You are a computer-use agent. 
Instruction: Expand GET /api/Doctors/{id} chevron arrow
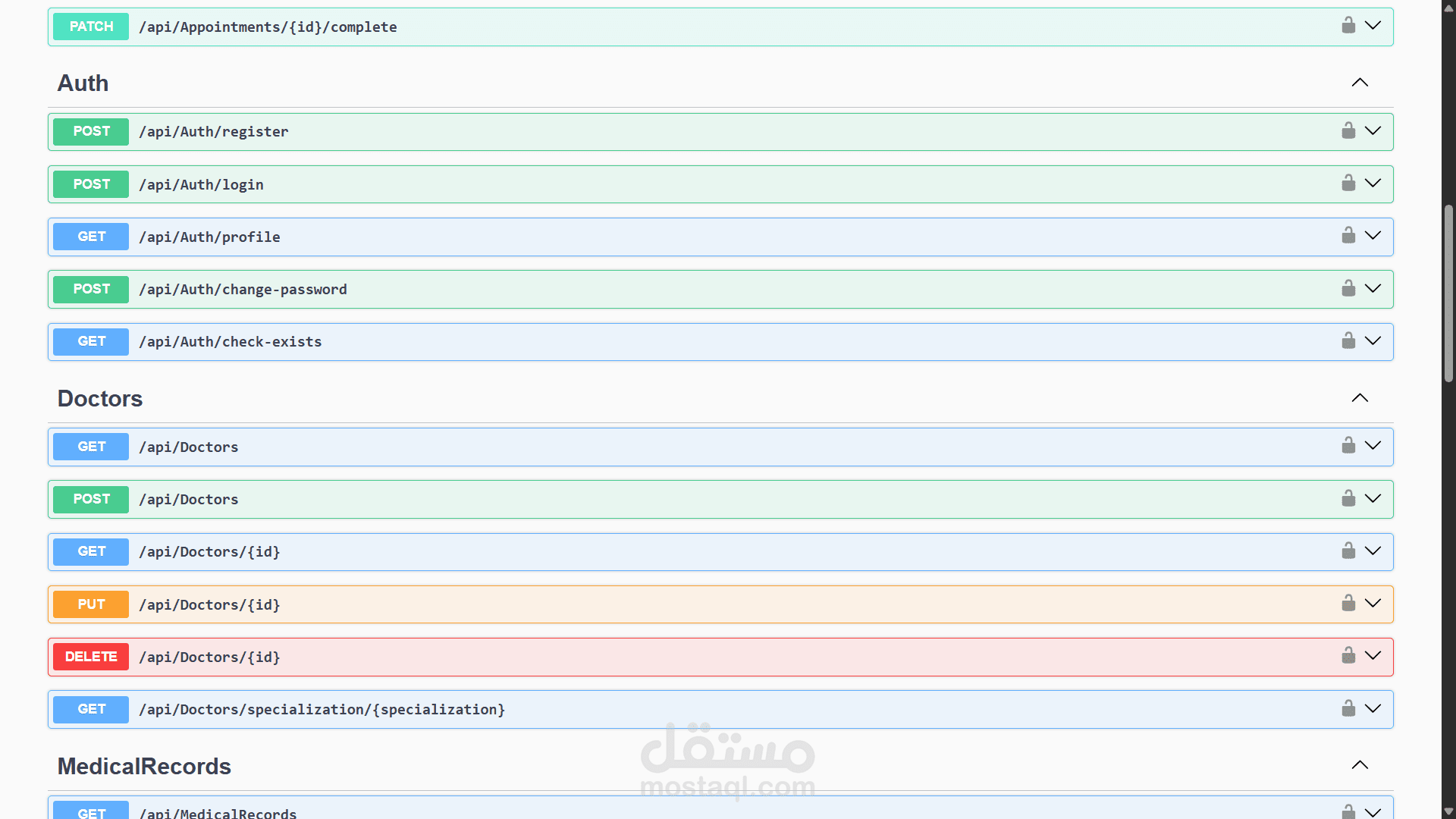coord(1373,551)
